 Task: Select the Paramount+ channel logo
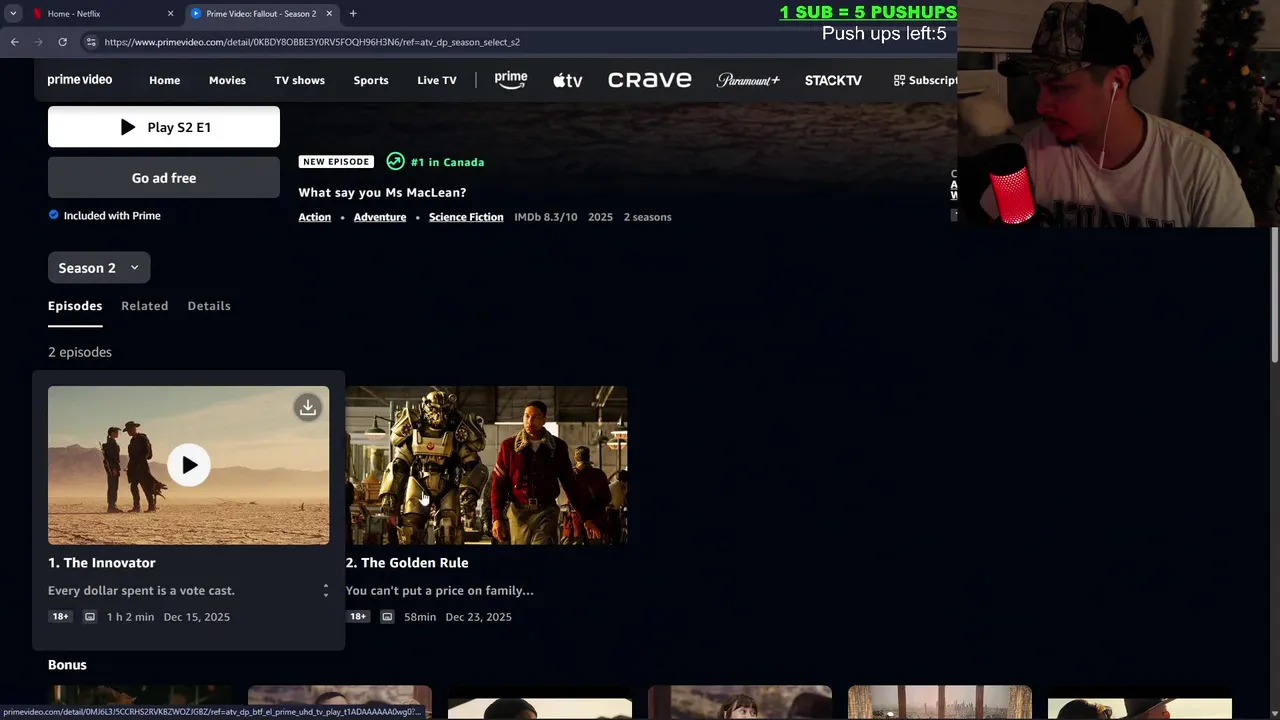[748, 80]
